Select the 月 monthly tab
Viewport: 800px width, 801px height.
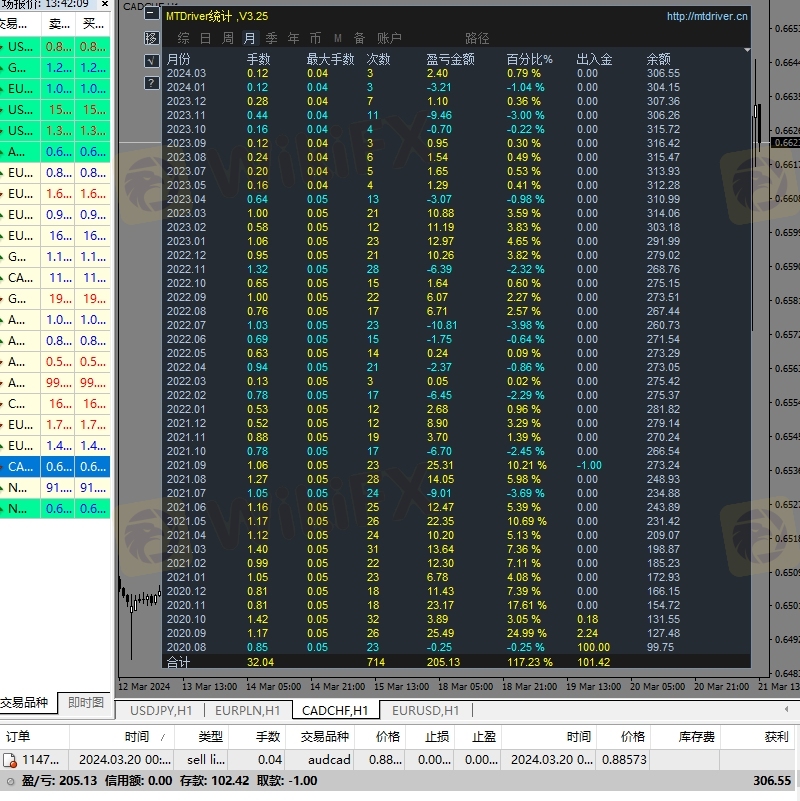pos(250,38)
